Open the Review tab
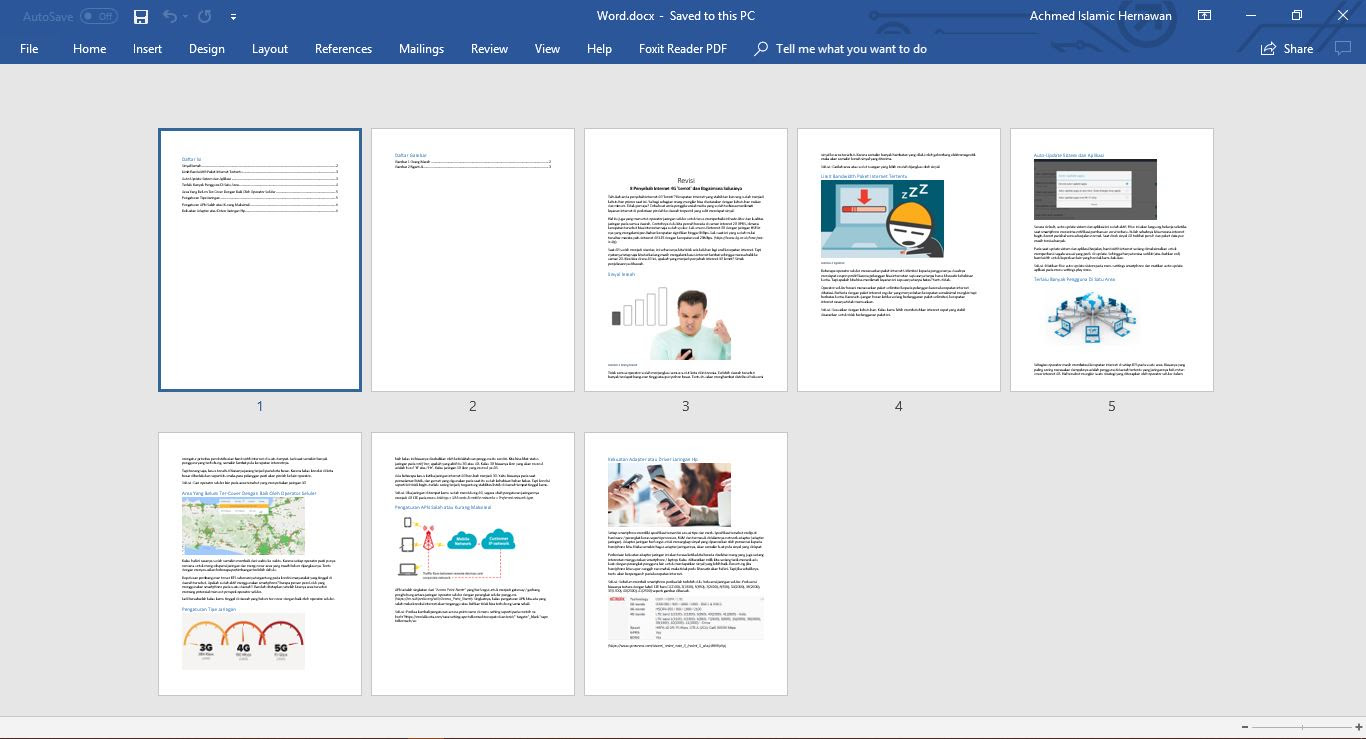Screen dimensions: 1366x739 pyautogui.click(x=489, y=48)
